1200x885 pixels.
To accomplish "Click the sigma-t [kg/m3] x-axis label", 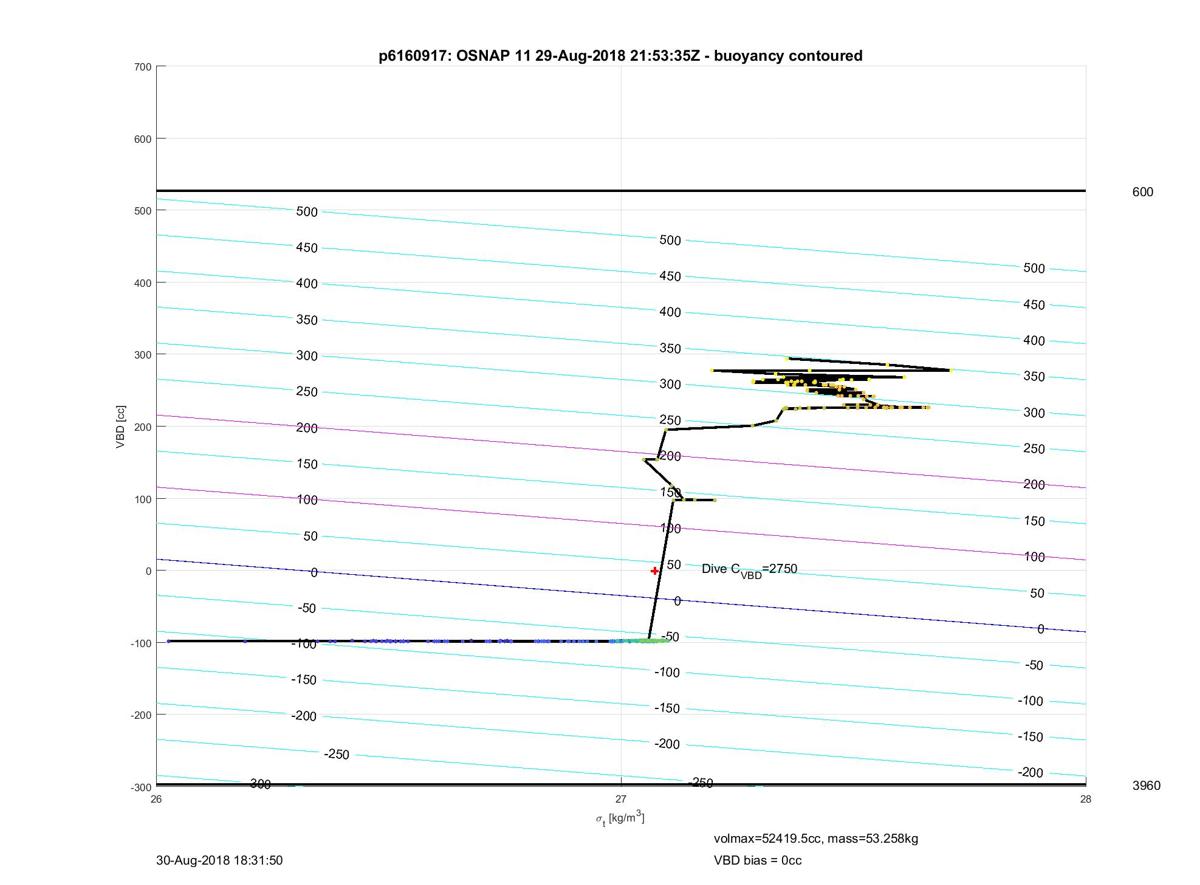I will pyautogui.click(x=620, y=818).
